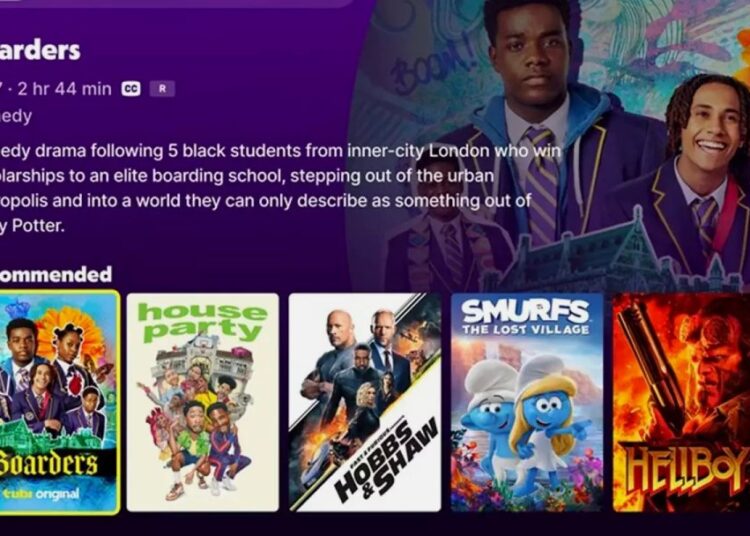Click the Recommended section heading

pyautogui.click(x=55, y=274)
